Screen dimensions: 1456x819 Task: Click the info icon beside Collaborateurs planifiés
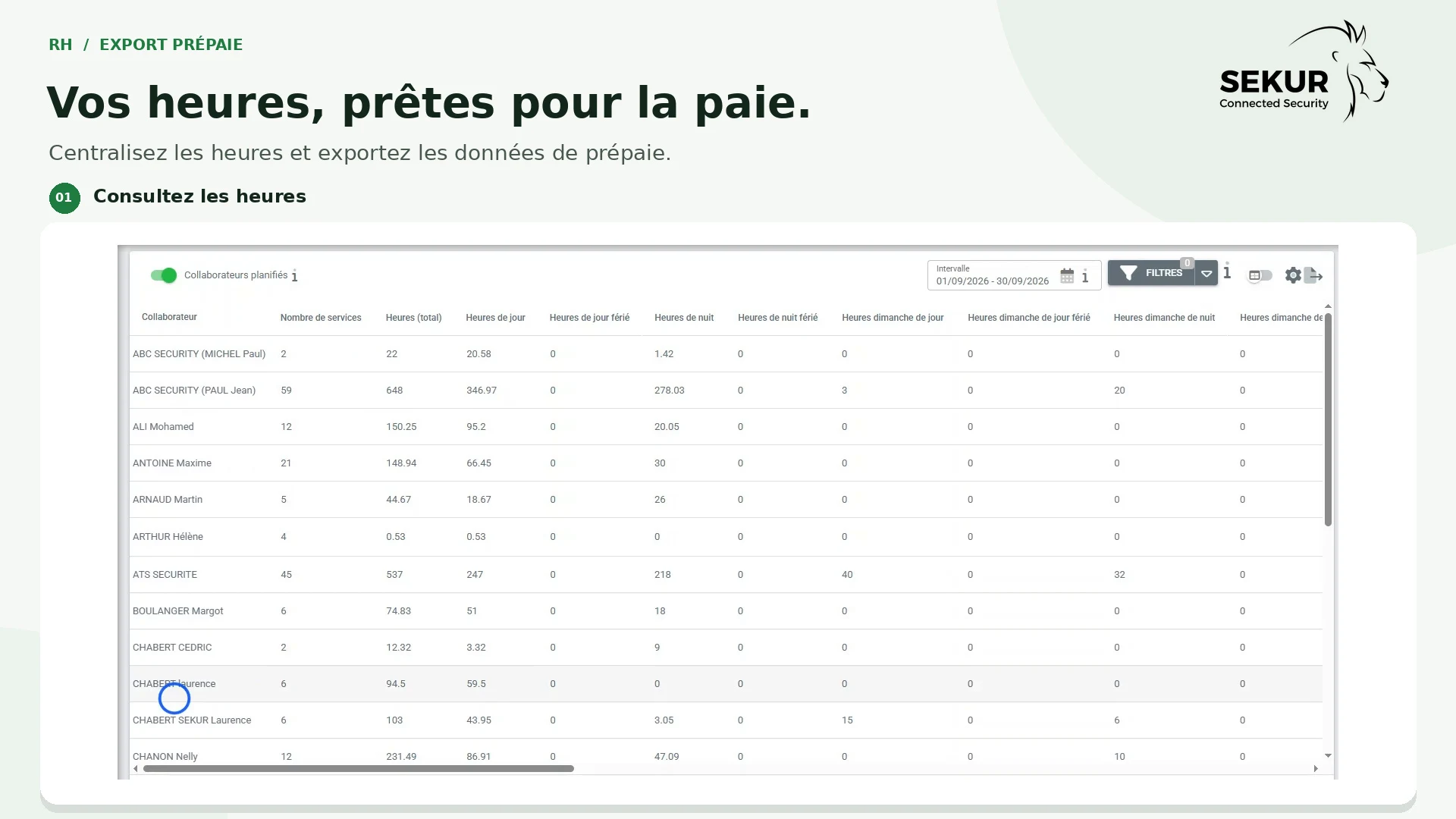point(294,276)
